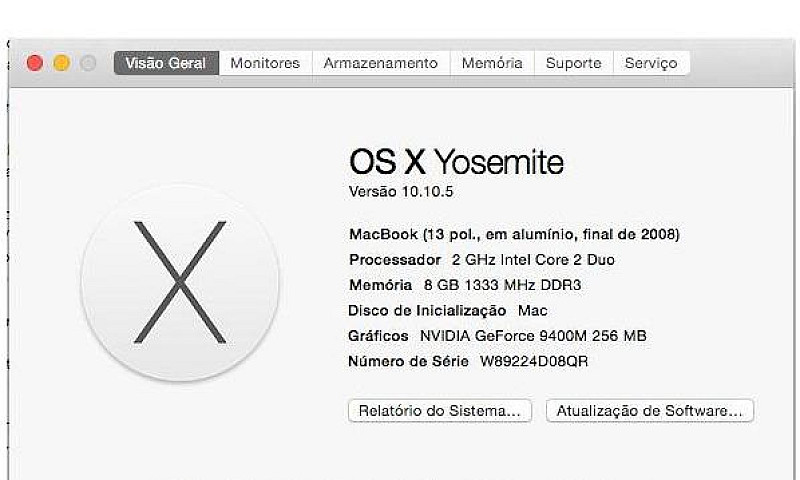Click the startup disk name Mac

pyautogui.click(x=533, y=310)
